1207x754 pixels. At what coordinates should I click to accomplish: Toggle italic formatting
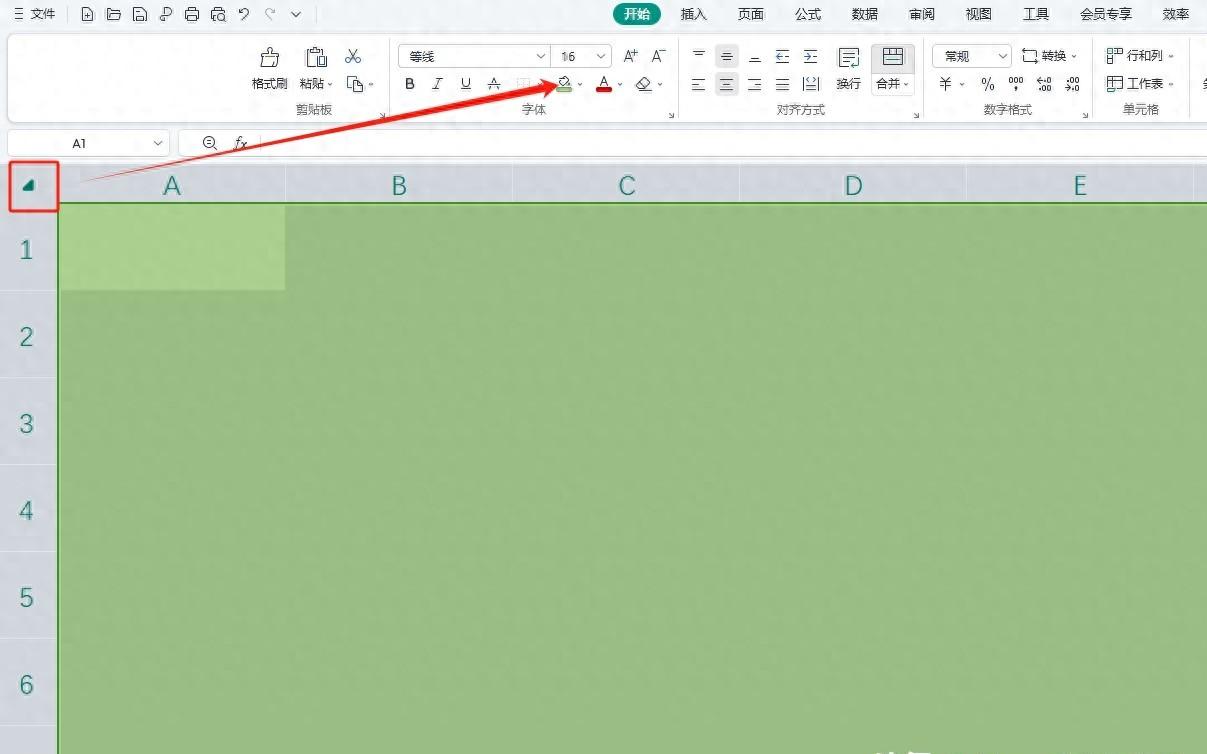pos(438,84)
